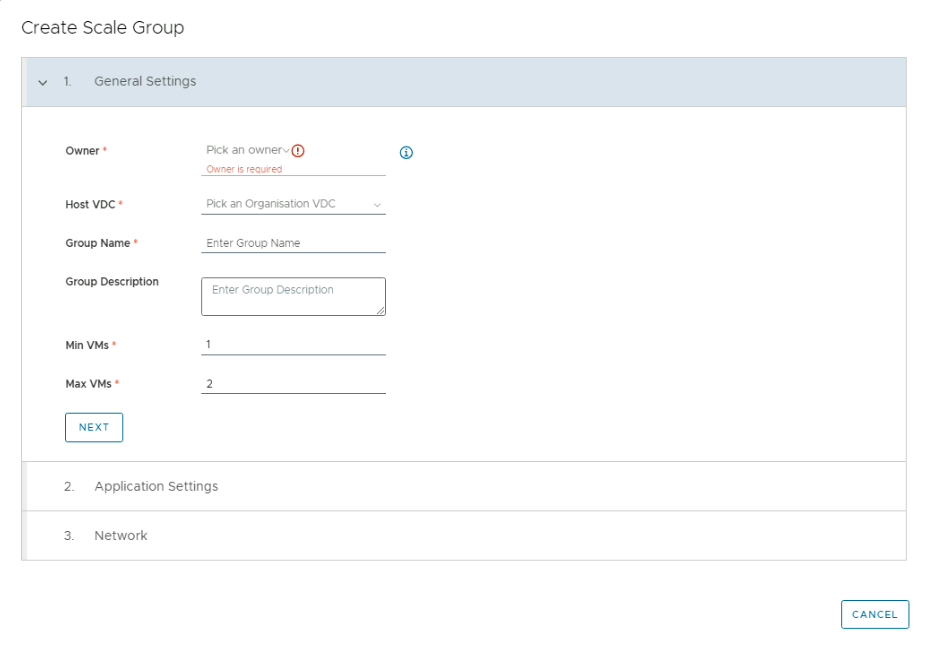Viewport: 925px width, 646px height.
Task: Select the Min VMs input field
Action: click(293, 345)
